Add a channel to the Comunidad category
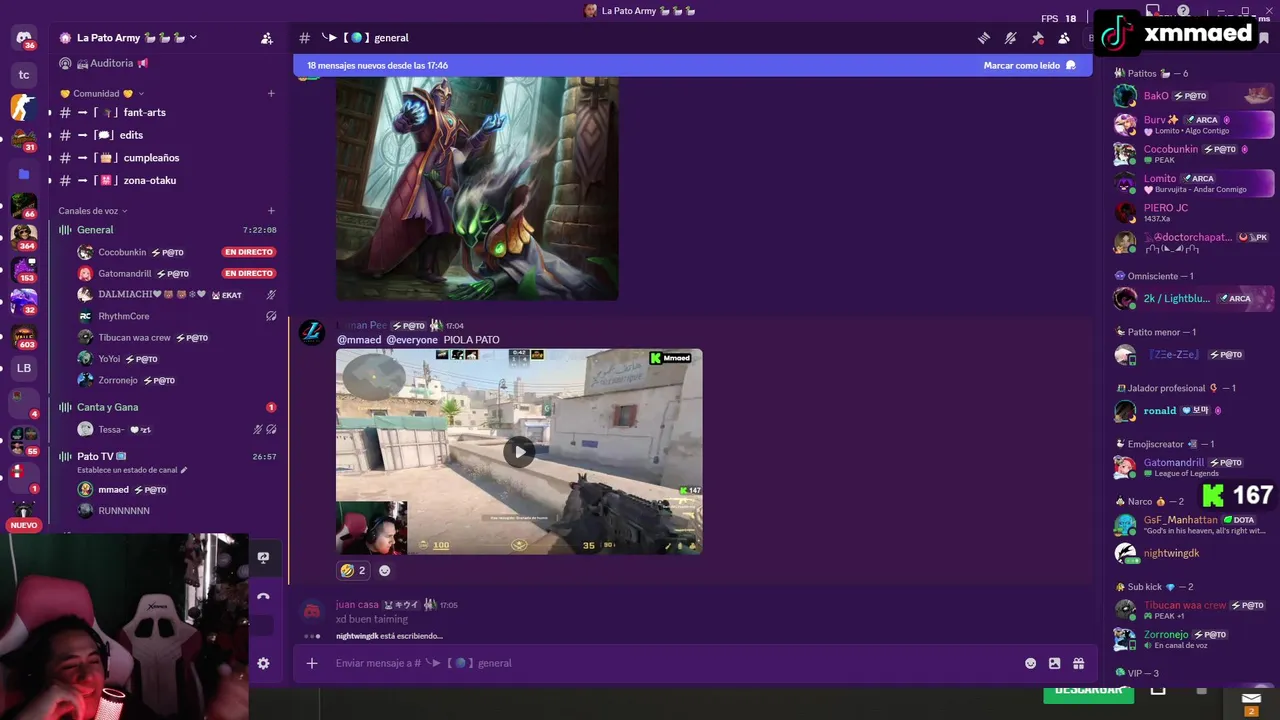 click(x=271, y=94)
